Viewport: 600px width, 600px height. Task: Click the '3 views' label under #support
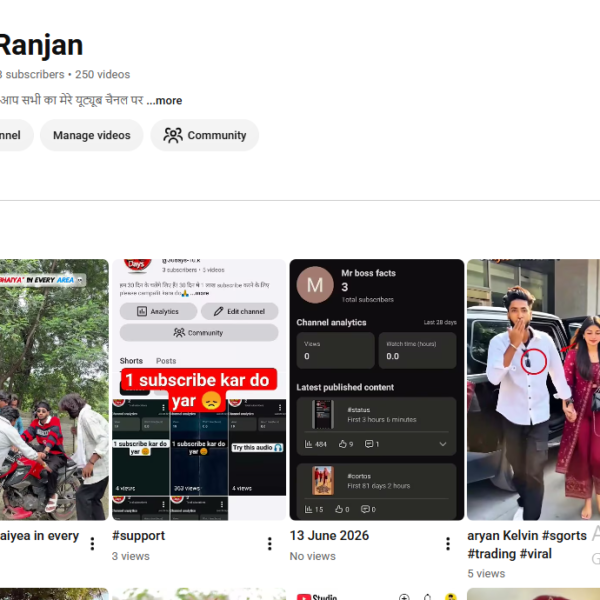coord(130,556)
